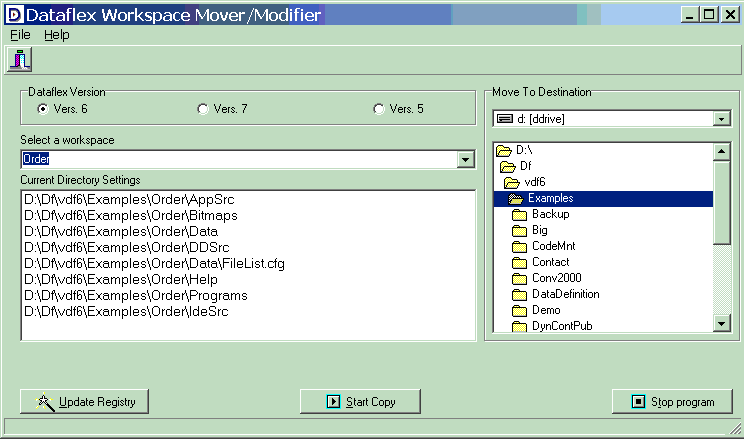Click the D:\ root folder icon
Viewport: 744px width, 439px height.
503,151
